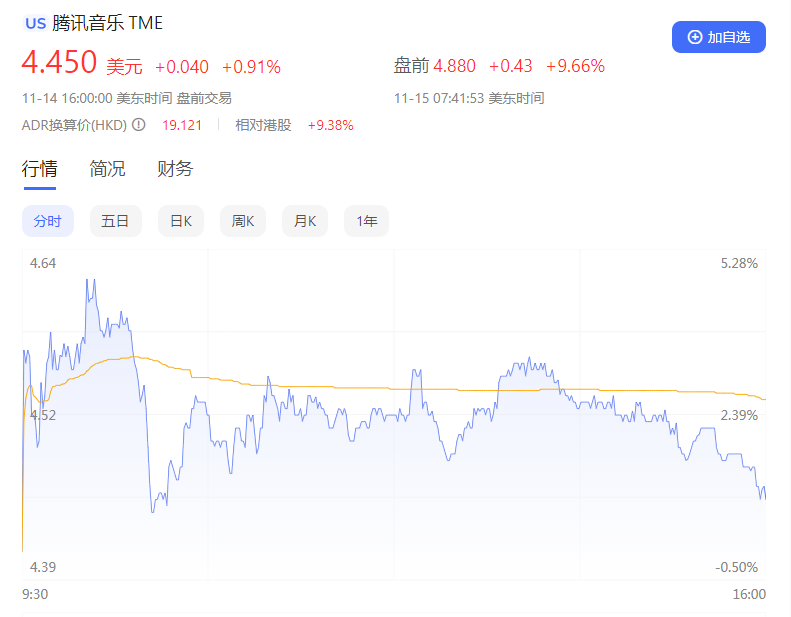The width and height of the screenshot is (791, 617).
Task: Select the 分时 chart period
Action: 48,221
